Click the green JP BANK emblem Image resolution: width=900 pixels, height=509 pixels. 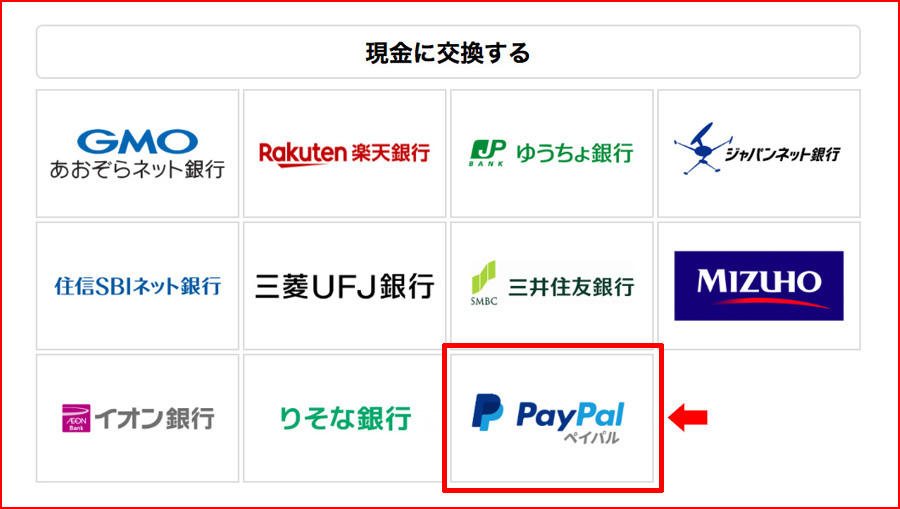tap(487, 153)
